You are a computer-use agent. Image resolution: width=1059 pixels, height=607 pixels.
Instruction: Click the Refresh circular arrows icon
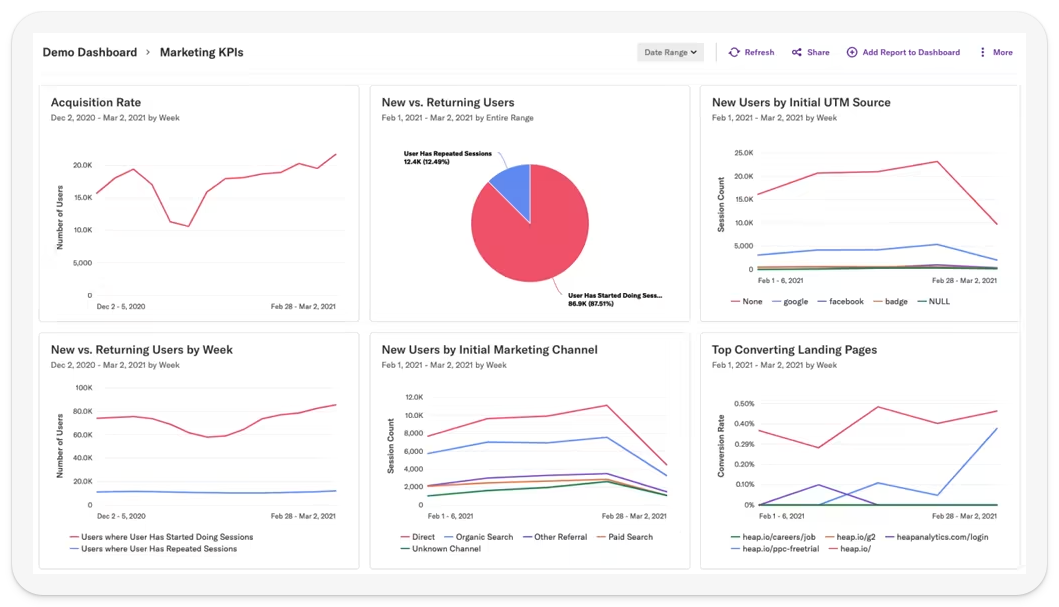point(734,52)
